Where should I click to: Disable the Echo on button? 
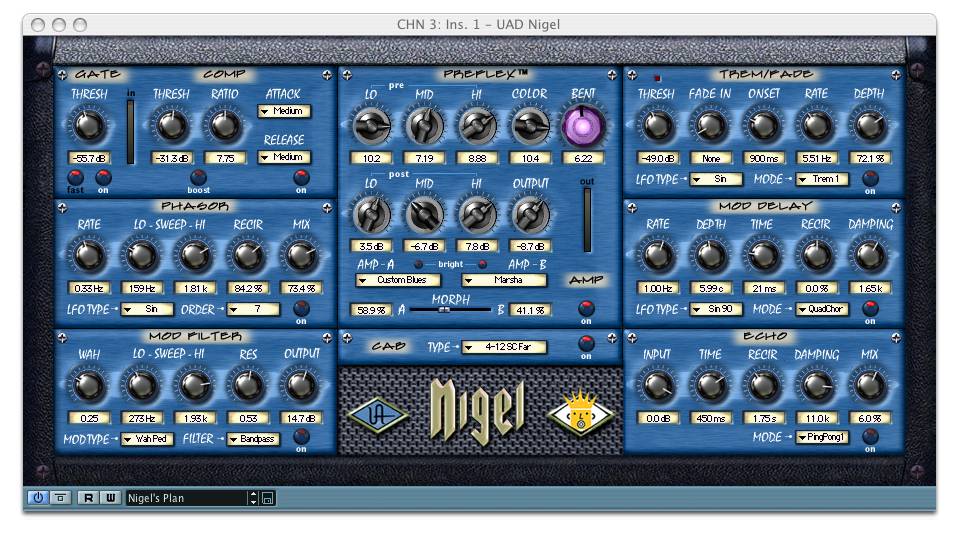[x=870, y=436]
